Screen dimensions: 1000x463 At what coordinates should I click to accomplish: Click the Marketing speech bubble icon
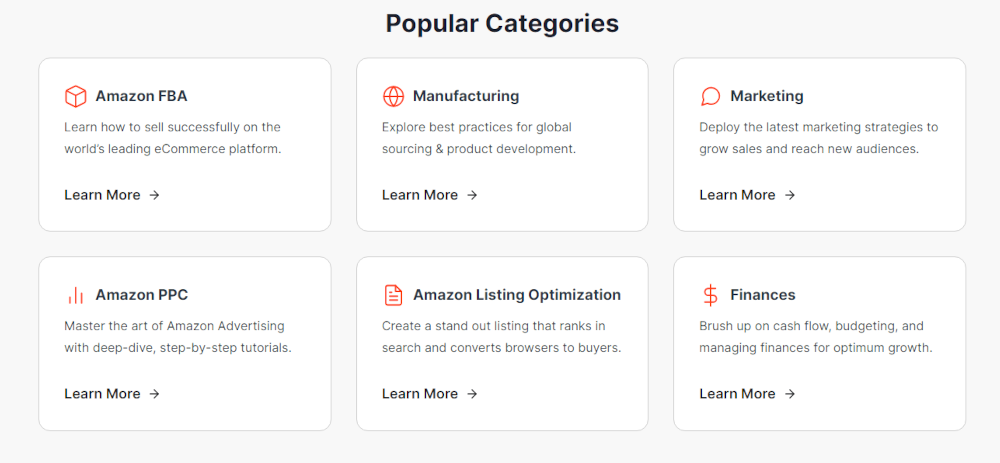(x=710, y=96)
